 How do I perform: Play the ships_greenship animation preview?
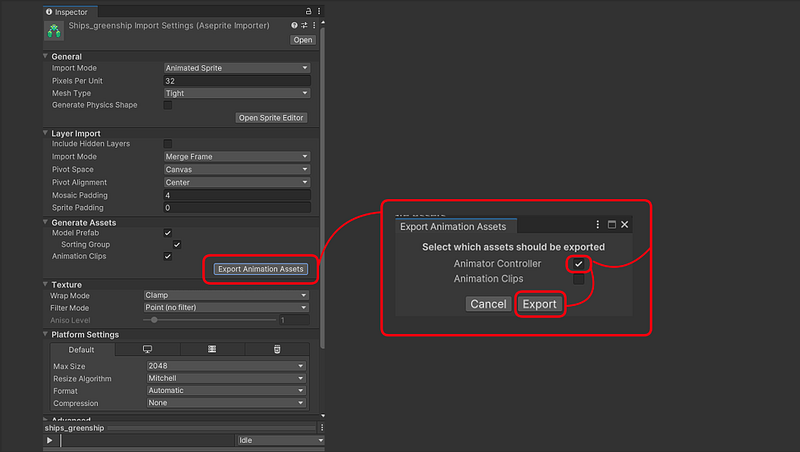tap(49, 440)
